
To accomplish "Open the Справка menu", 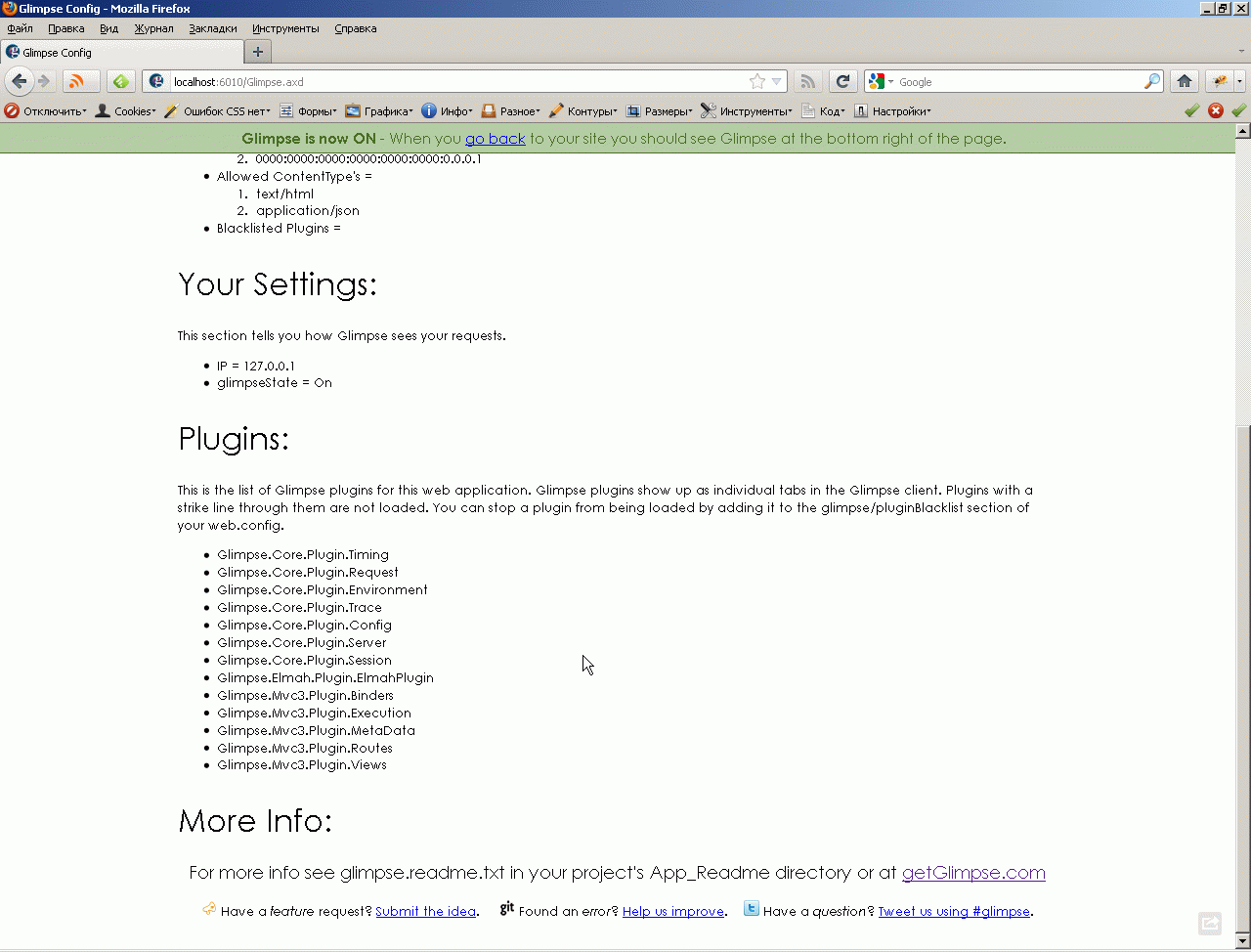I will (x=356, y=28).
